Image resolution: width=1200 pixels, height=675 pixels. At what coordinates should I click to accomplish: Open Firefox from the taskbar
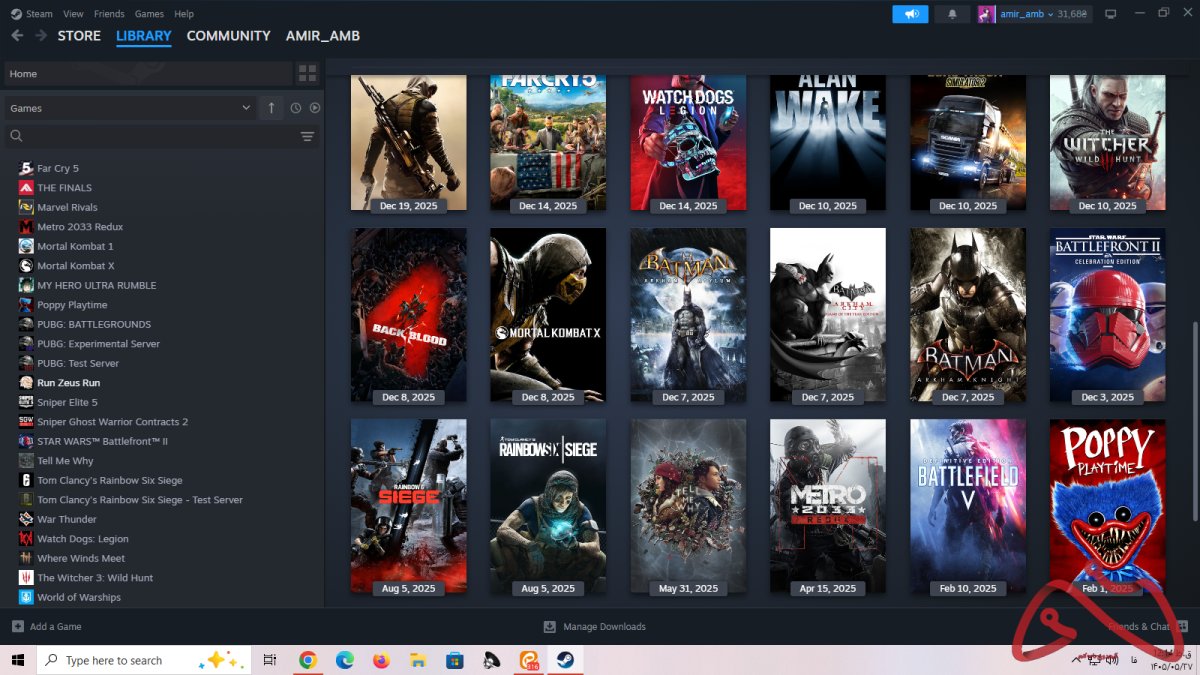pos(381,660)
